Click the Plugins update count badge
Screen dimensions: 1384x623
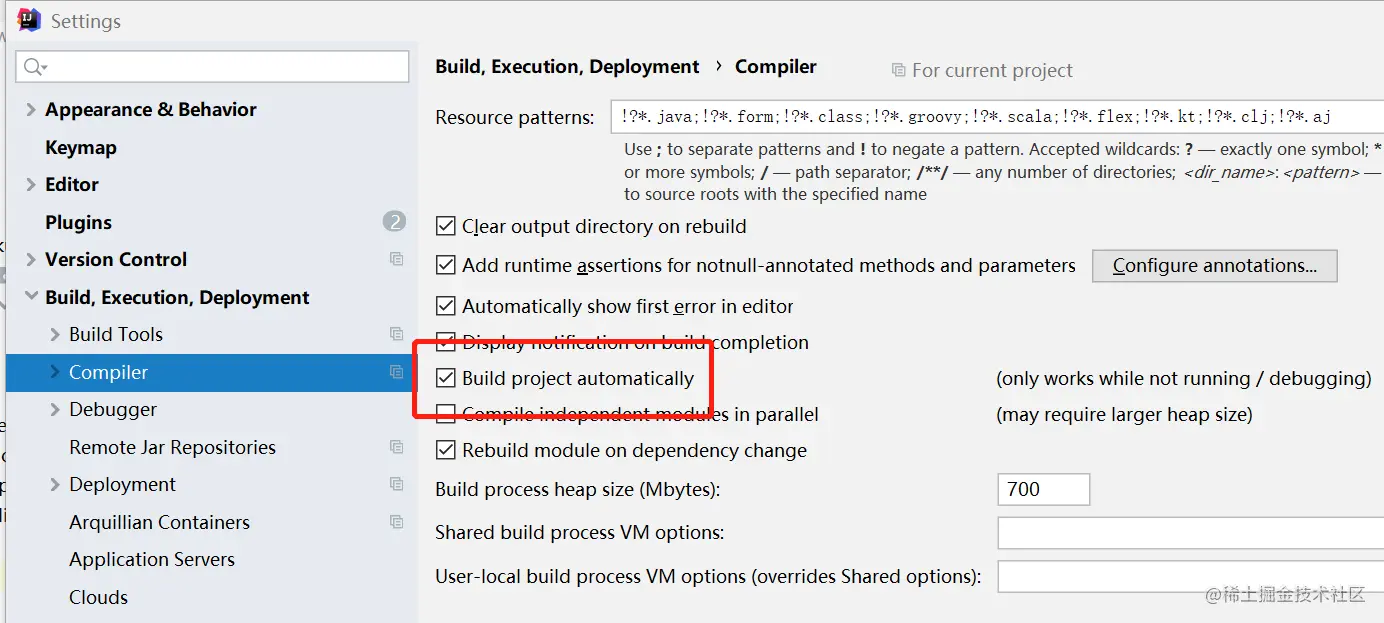[394, 222]
